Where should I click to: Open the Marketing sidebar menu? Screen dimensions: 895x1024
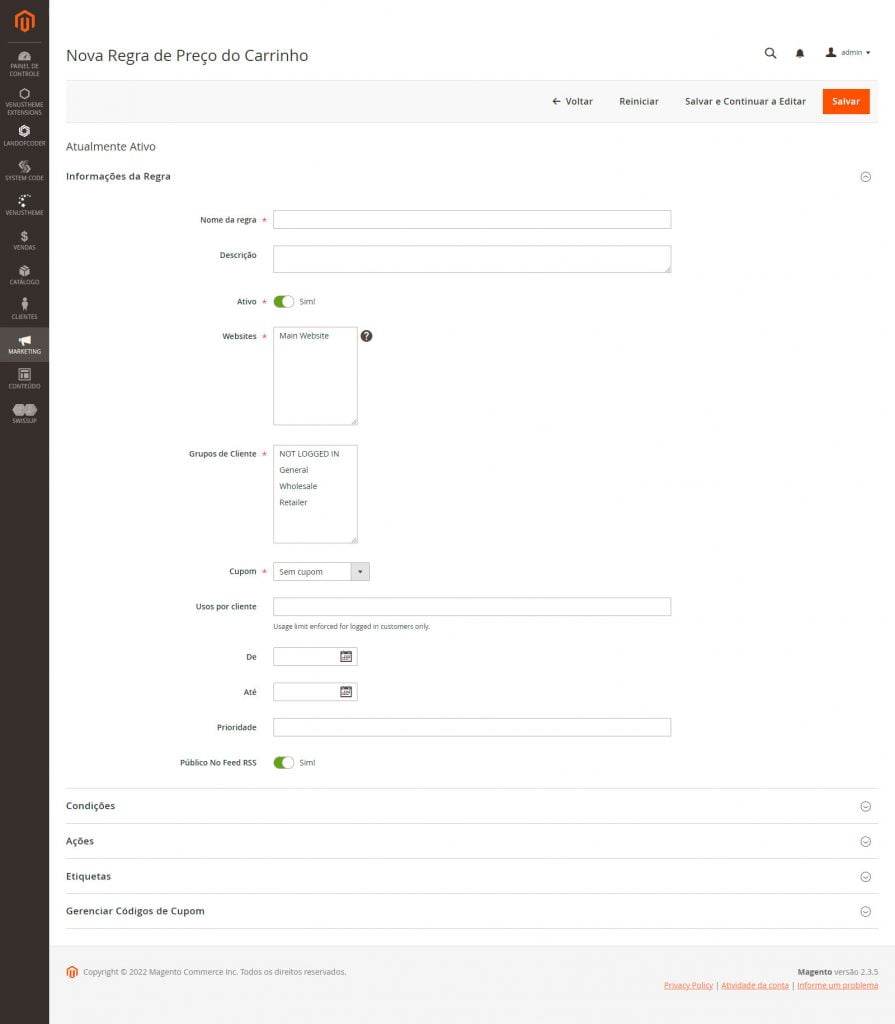[24, 344]
